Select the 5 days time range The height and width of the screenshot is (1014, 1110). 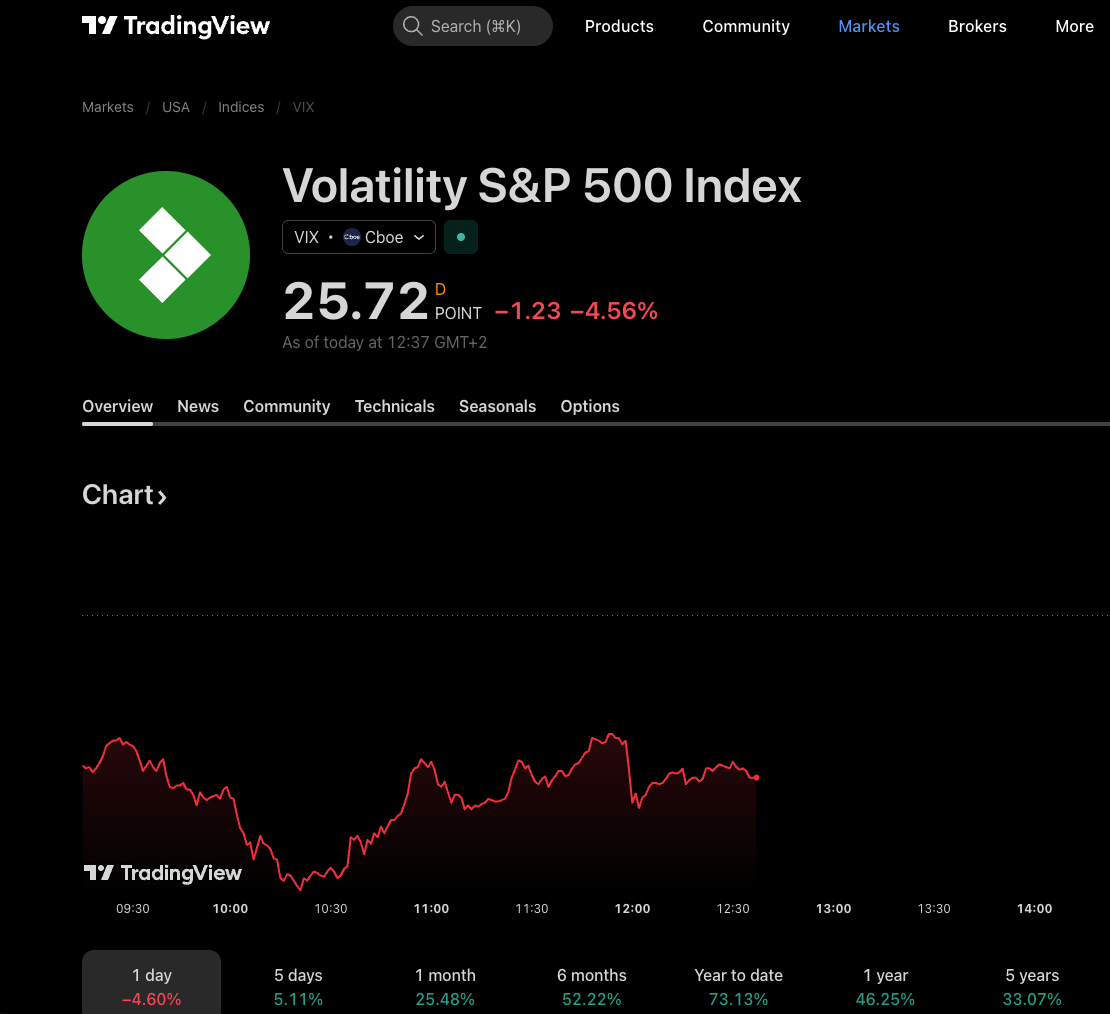[298, 986]
